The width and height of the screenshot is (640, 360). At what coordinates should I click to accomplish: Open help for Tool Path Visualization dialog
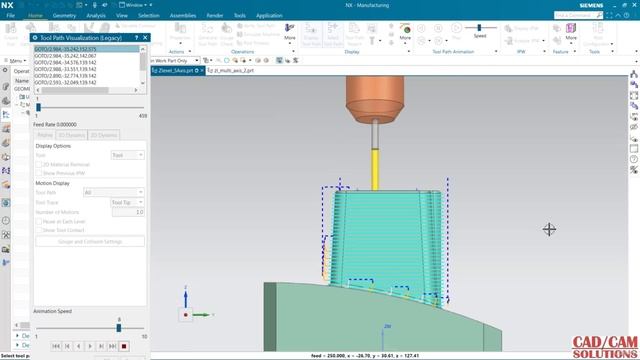point(136,38)
